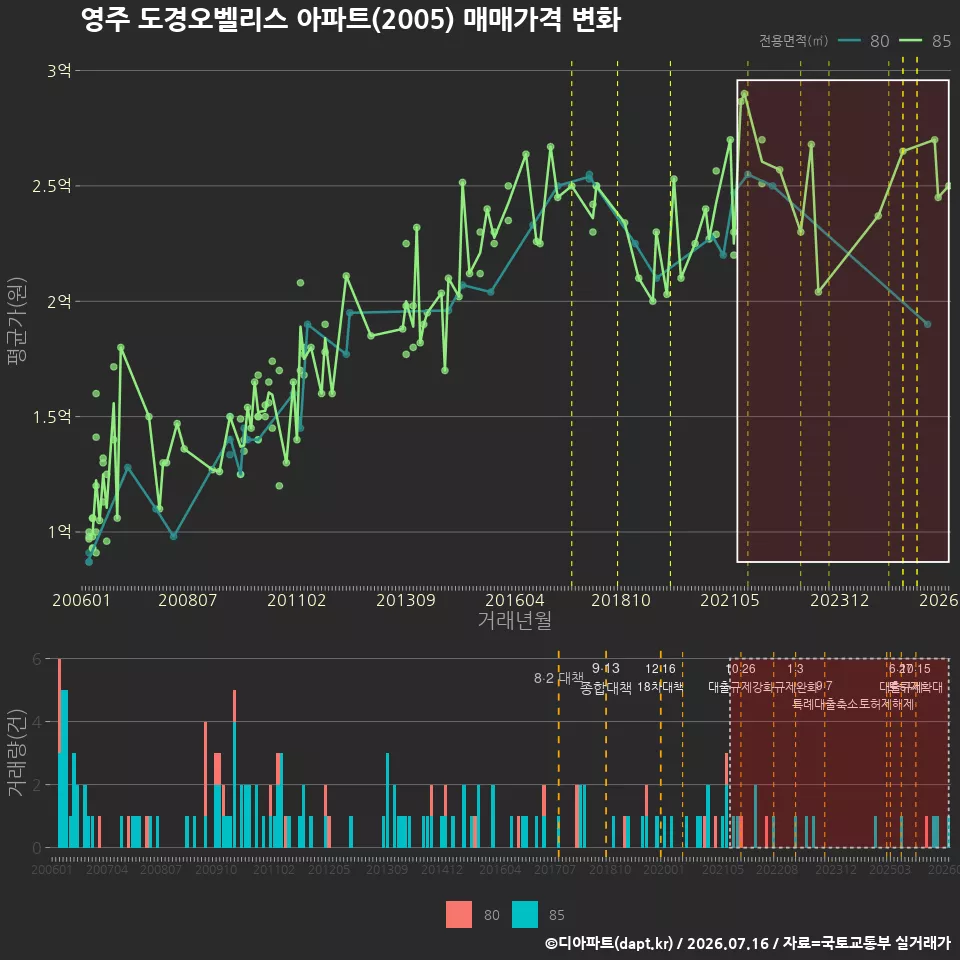The image size is (960, 960).
Task: Click the '12·16 18차대책' policy annotation
Action: pos(660,678)
